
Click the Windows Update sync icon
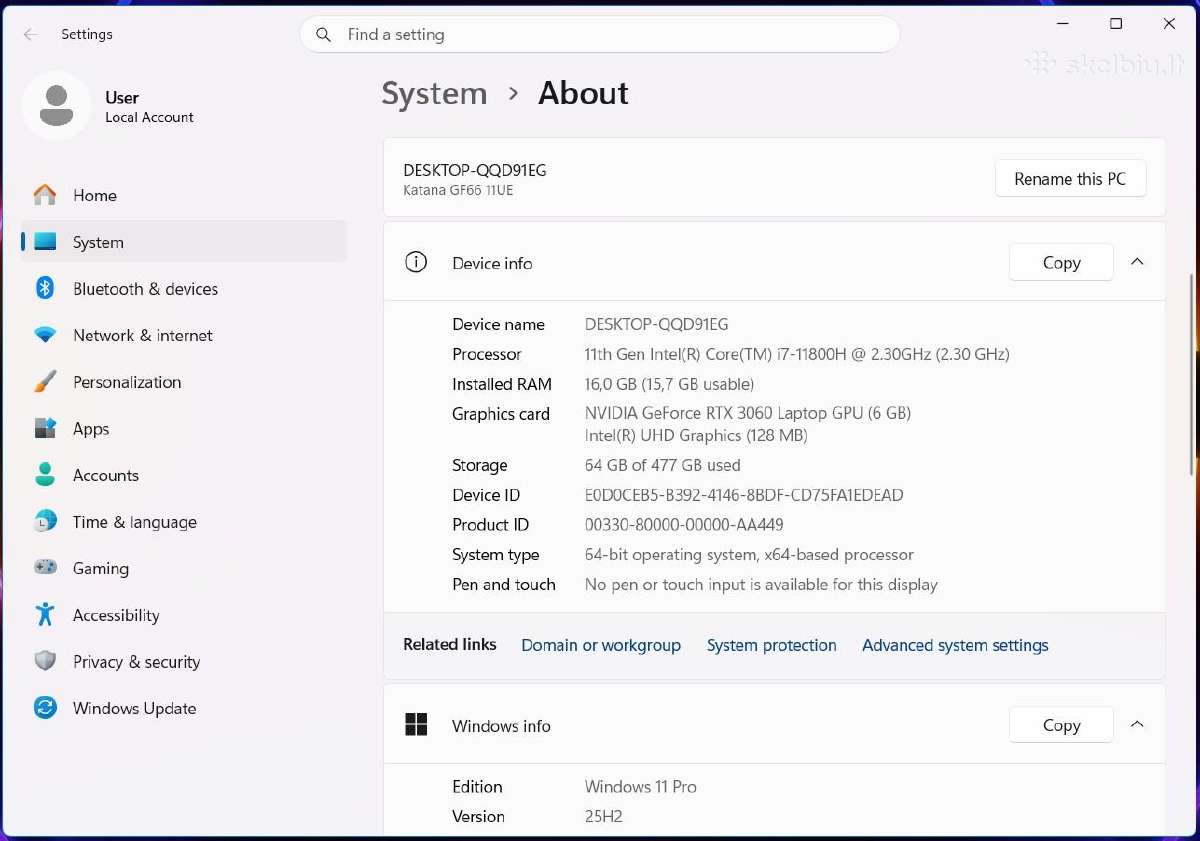45,708
